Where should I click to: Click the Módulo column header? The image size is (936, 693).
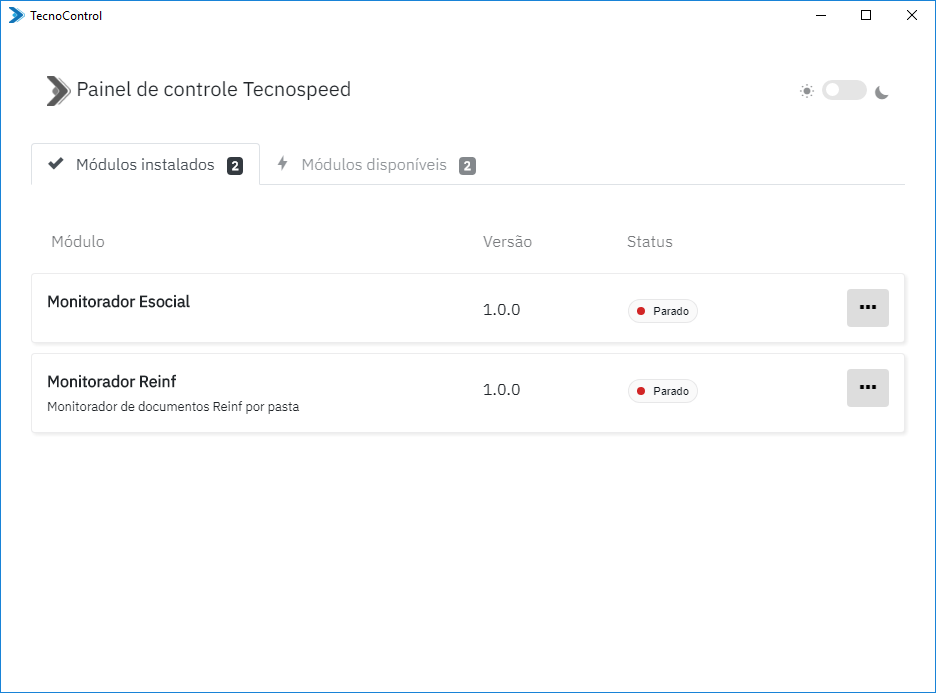[78, 241]
